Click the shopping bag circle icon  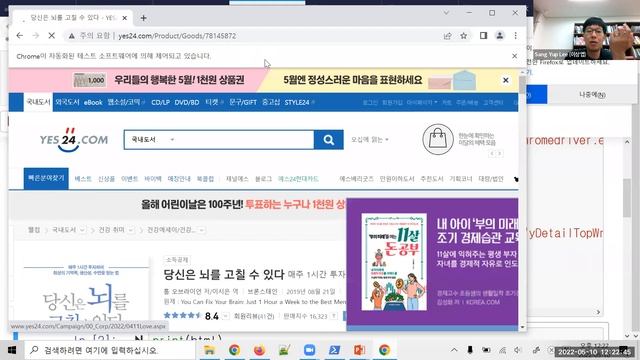[x=438, y=140]
